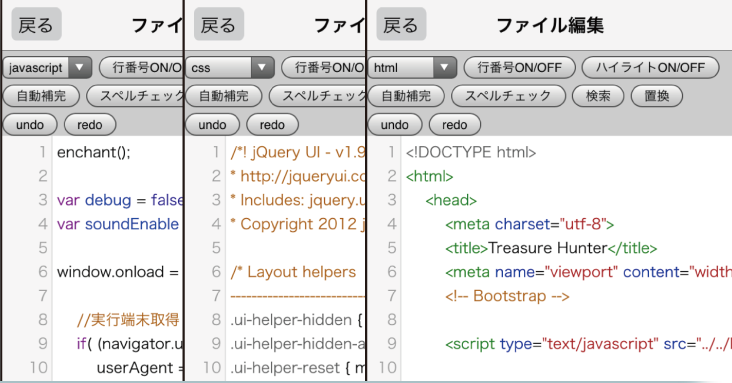Image resolution: width=732 pixels, height=383 pixels.
Task: Toggle 行番号ON/OFF in css panel
Action: (x=324, y=68)
